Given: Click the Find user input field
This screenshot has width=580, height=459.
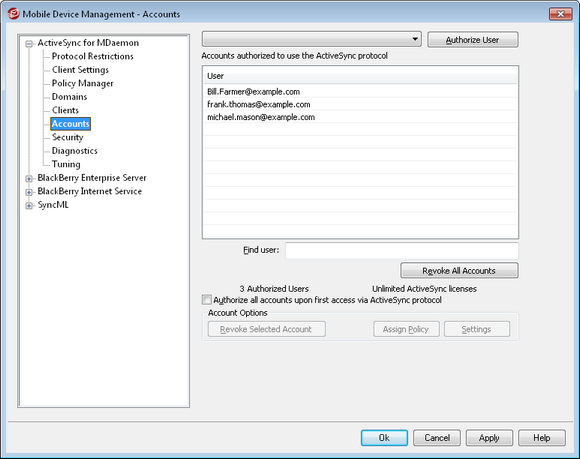Looking at the screenshot, I should (x=402, y=250).
